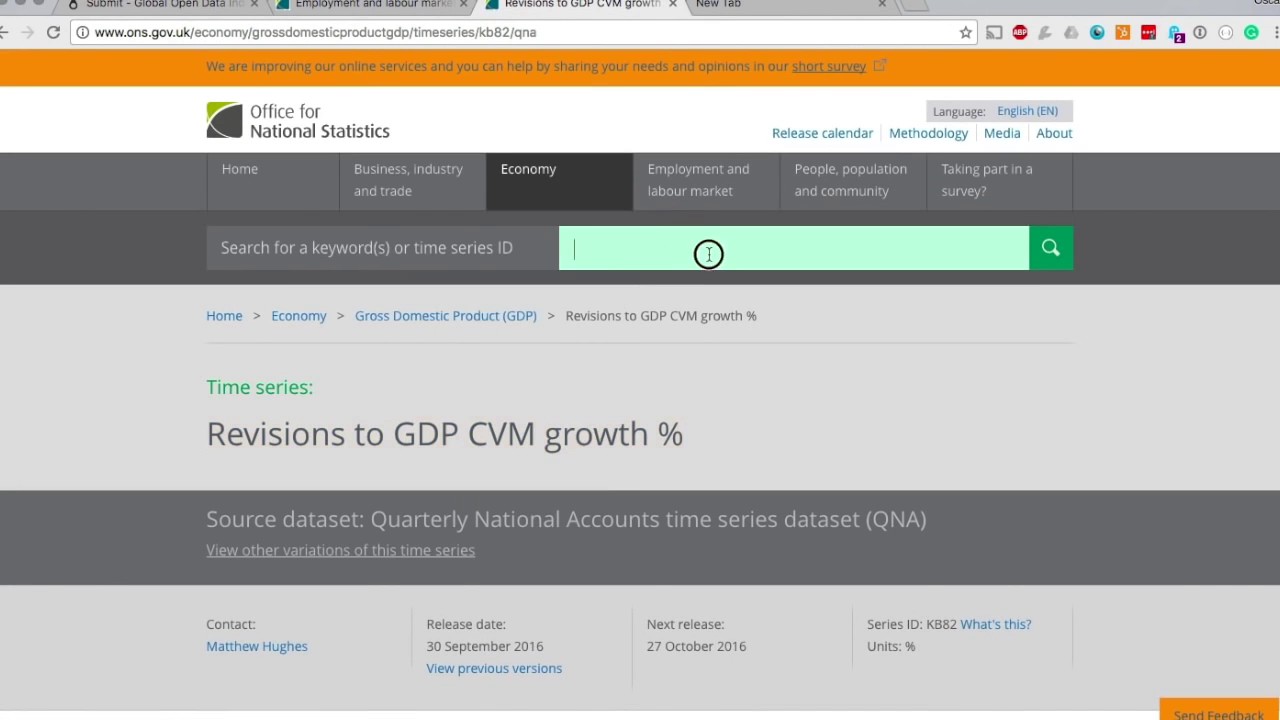Screen dimensions: 1280x720
Task: Open the Media link
Action: click(x=1002, y=133)
